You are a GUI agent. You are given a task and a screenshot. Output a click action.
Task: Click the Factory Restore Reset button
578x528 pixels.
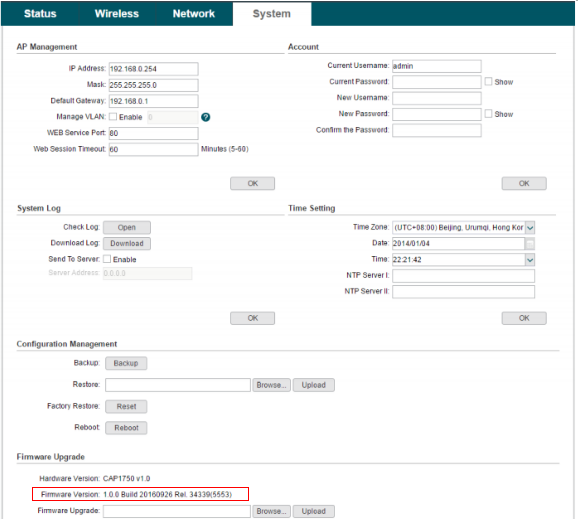click(126, 406)
